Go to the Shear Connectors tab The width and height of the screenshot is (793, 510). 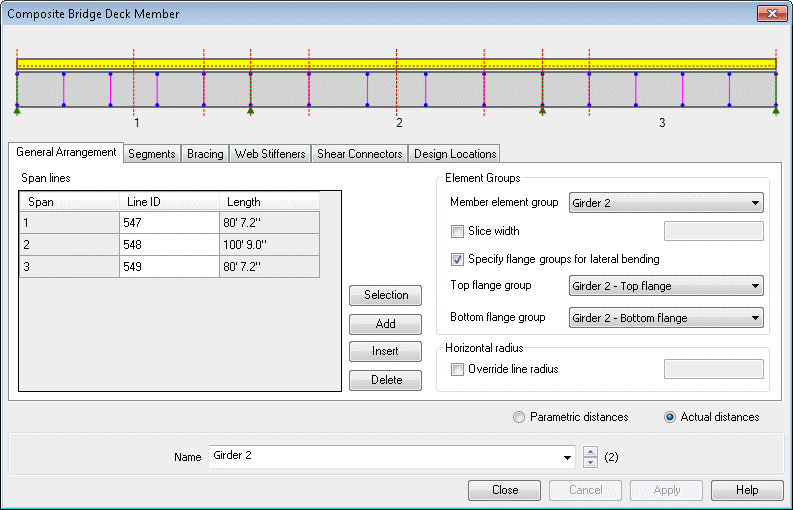tap(359, 154)
